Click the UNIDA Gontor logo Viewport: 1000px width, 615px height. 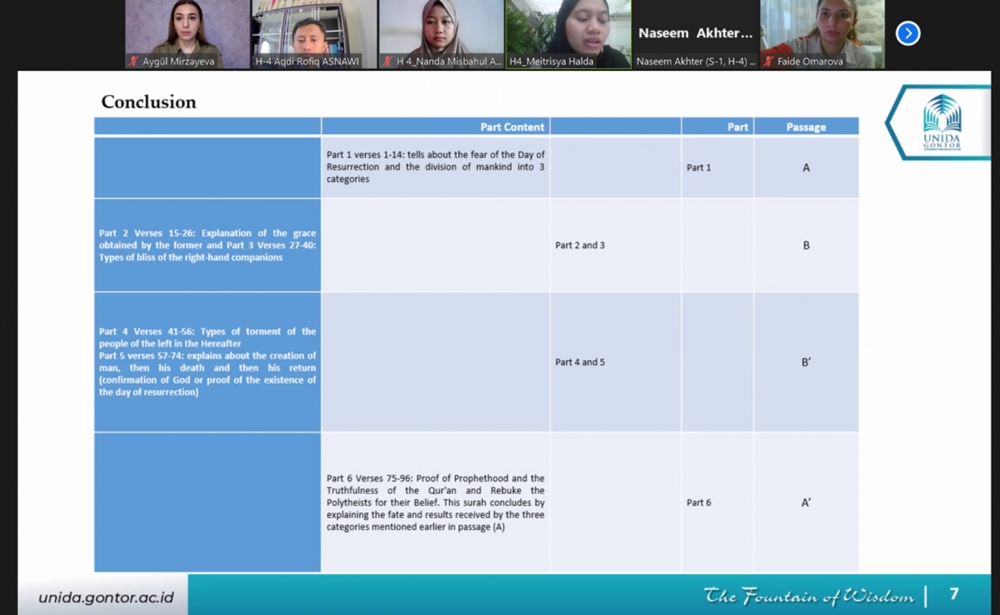tap(941, 122)
